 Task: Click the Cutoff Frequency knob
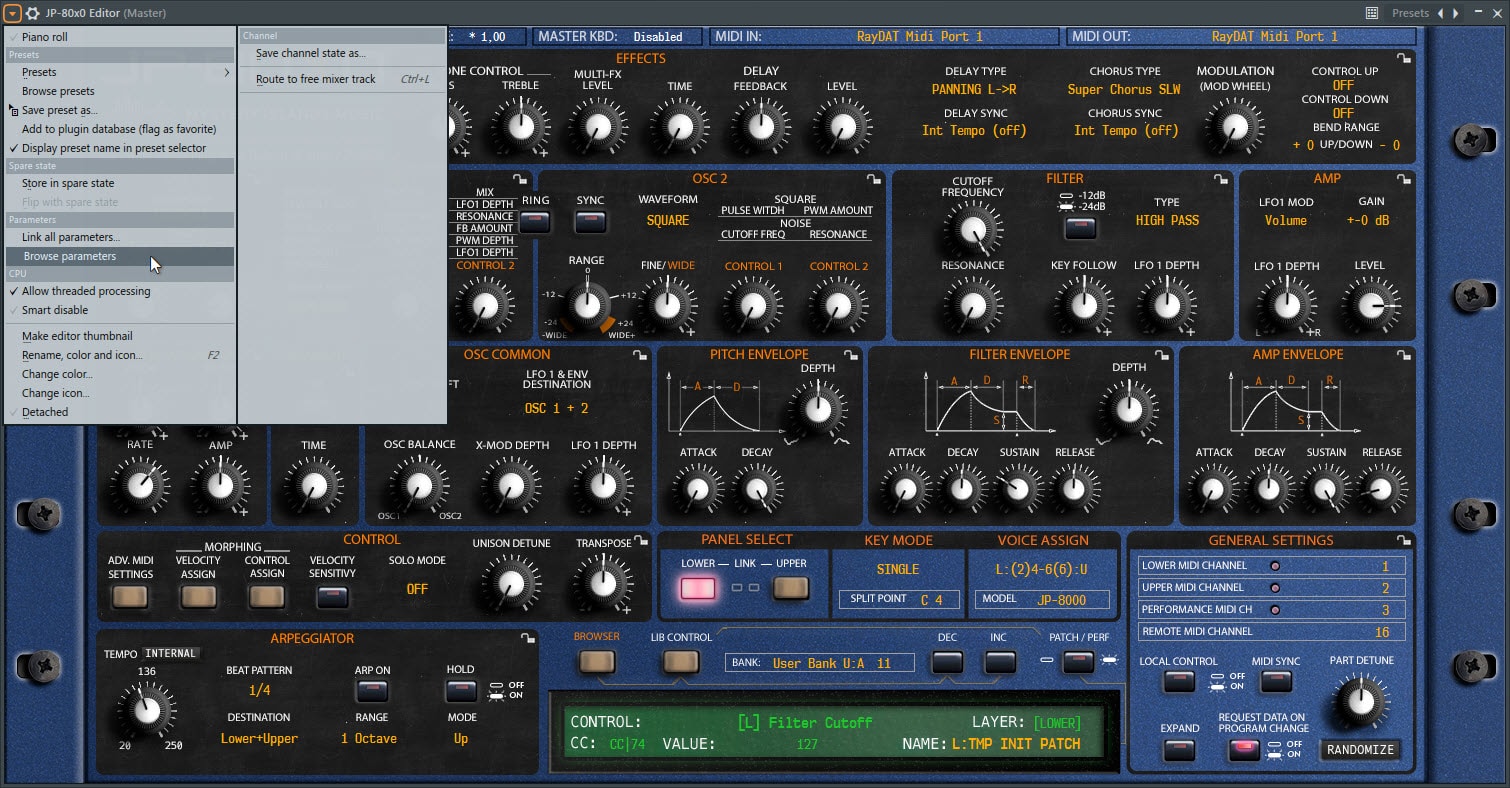pyautogui.click(x=971, y=231)
